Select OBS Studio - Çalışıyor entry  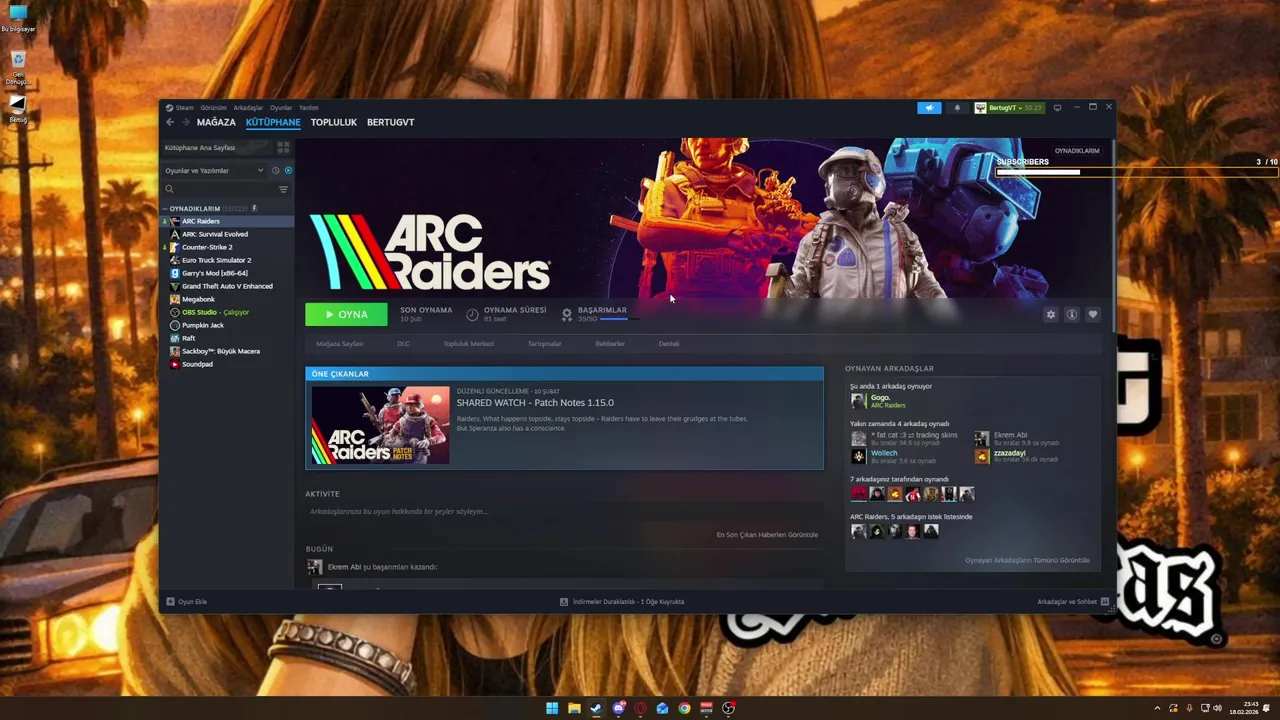tap(227, 312)
